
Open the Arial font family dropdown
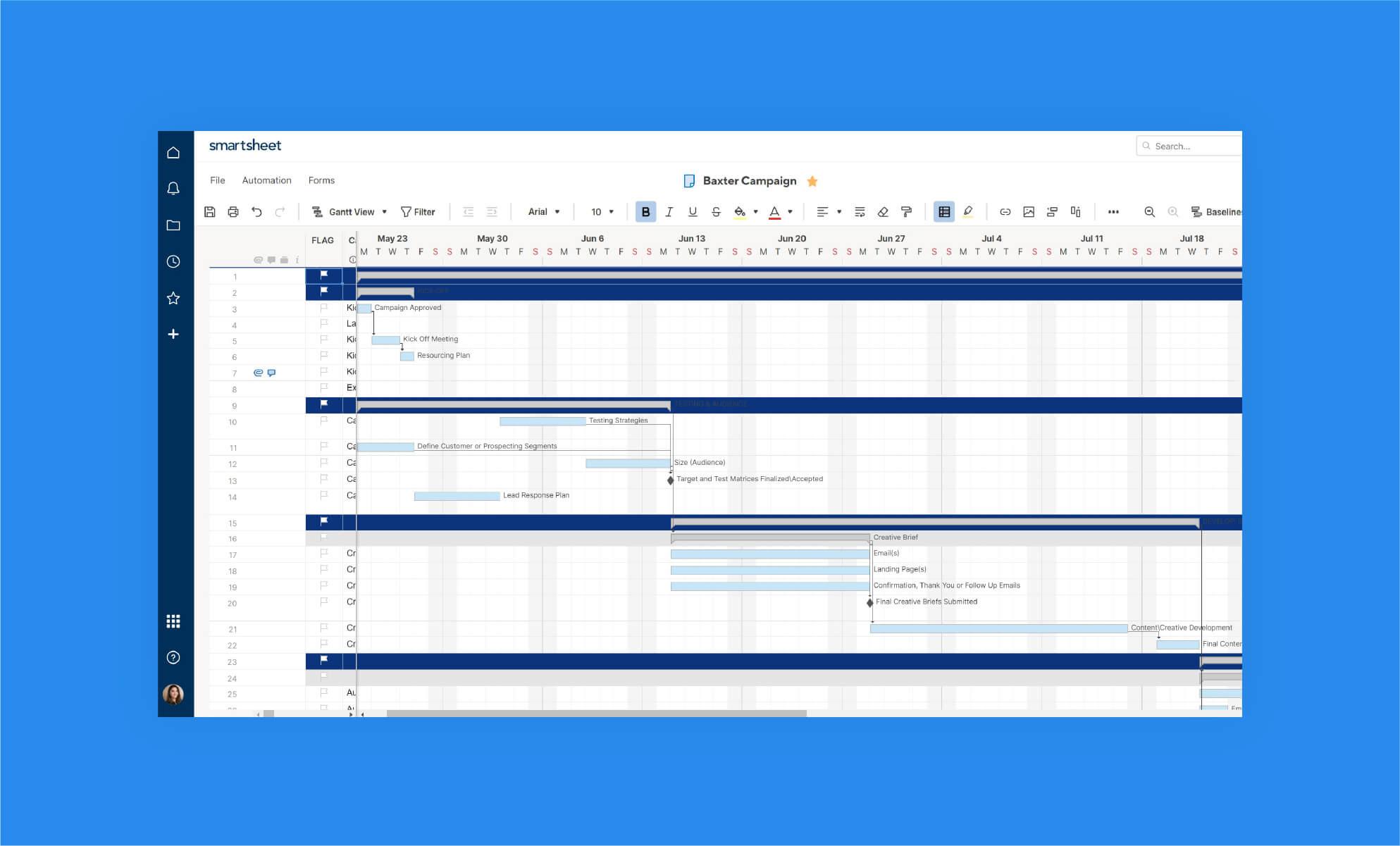(543, 211)
